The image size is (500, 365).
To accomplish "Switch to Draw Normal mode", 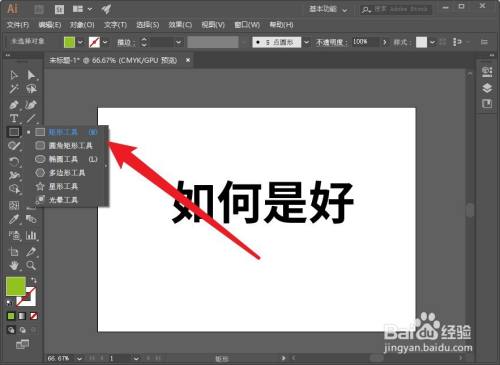I will click(x=11, y=330).
